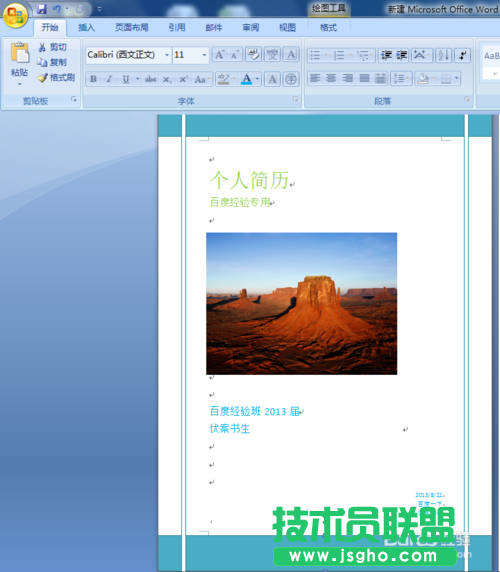Image resolution: width=500 pixels, height=572 pixels.
Task: Click the 复制 copy button
Action: [52, 62]
